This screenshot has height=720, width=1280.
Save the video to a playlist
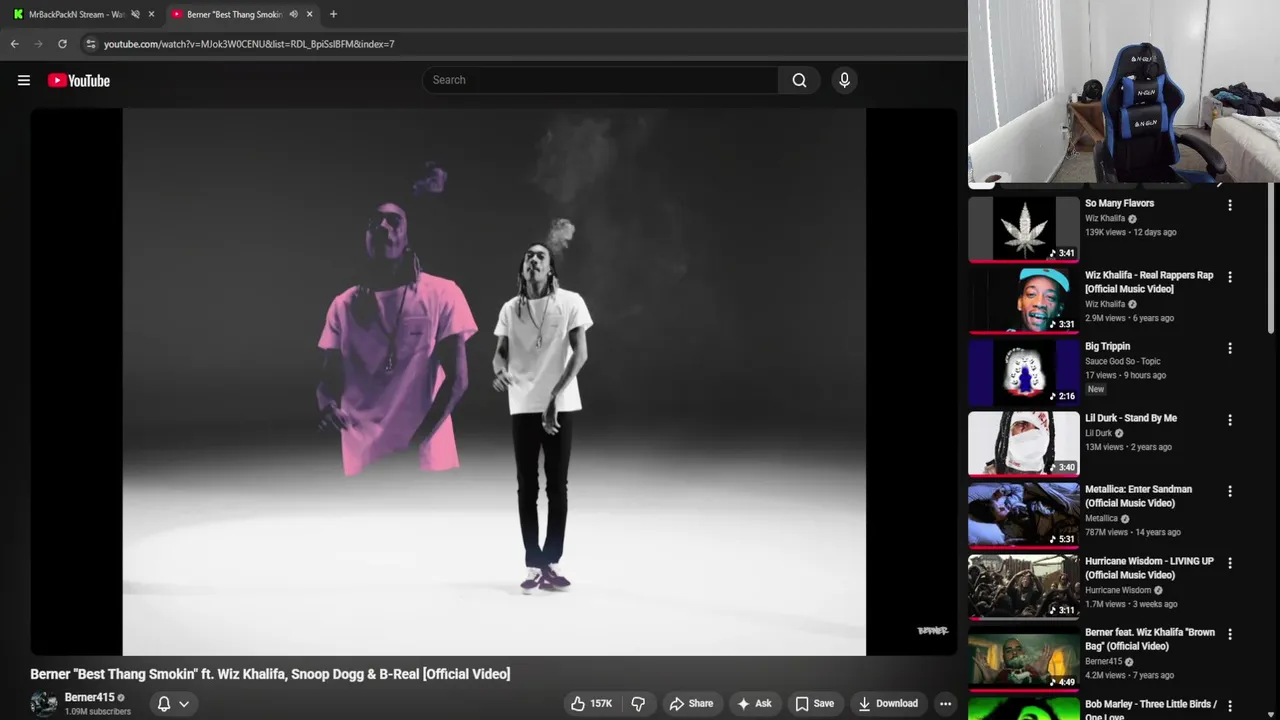[814, 703]
